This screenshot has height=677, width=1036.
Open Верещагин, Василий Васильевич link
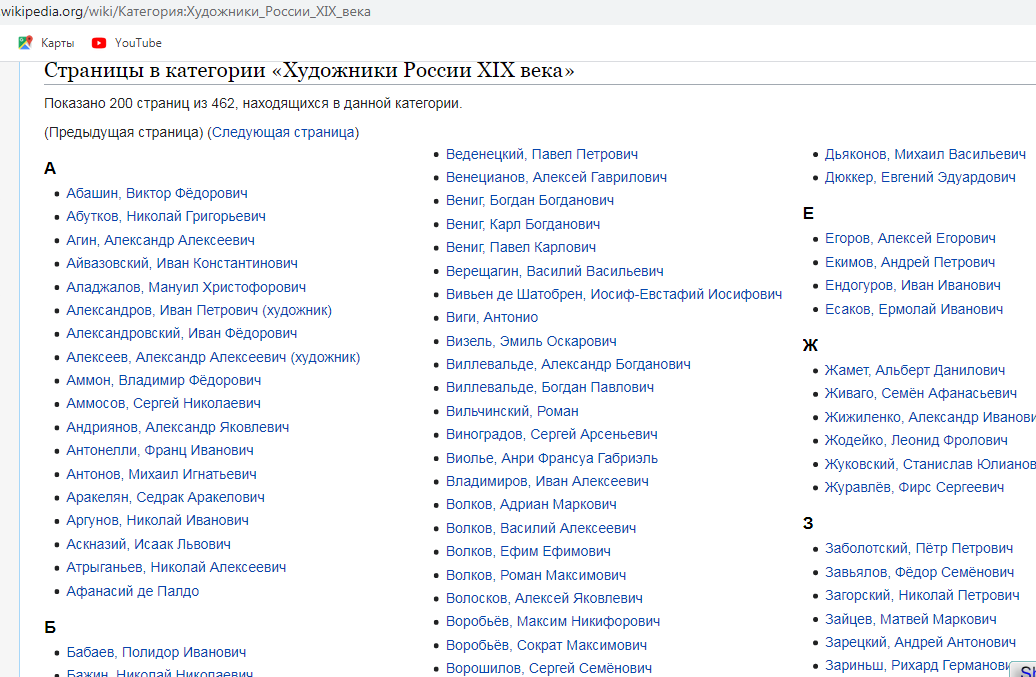pos(555,271)
